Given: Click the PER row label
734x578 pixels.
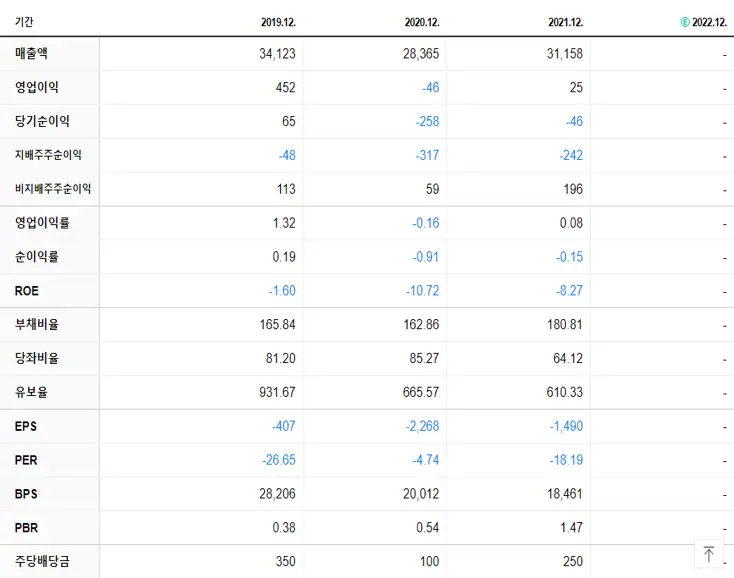Looking at the screenshot, I should coord(26,460).
